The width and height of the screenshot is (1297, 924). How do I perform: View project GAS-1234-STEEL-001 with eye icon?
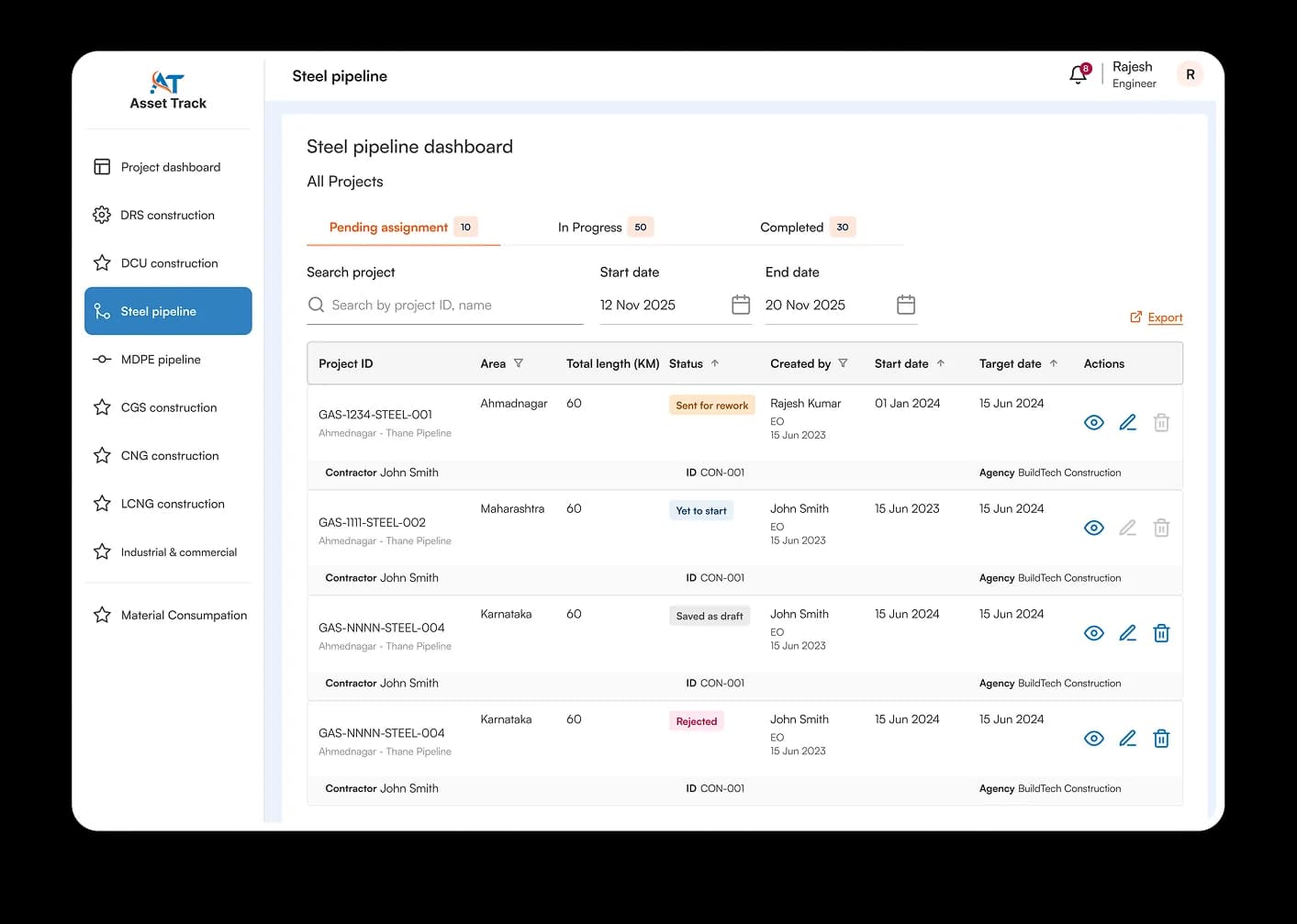(1093, 423)
